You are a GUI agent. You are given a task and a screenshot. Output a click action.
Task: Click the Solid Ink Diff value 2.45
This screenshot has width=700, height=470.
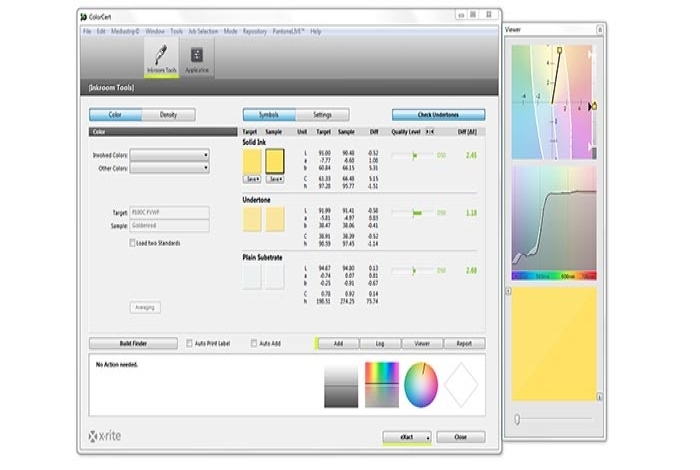(471, 155)
